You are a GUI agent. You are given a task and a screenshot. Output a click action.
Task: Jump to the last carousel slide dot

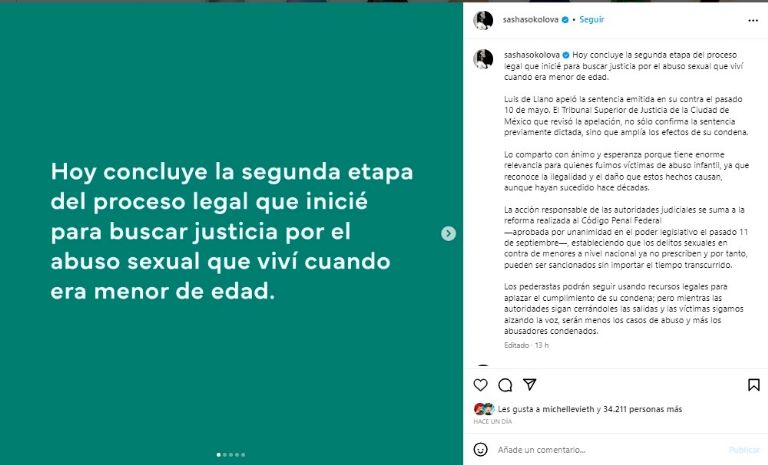(243, 455)
